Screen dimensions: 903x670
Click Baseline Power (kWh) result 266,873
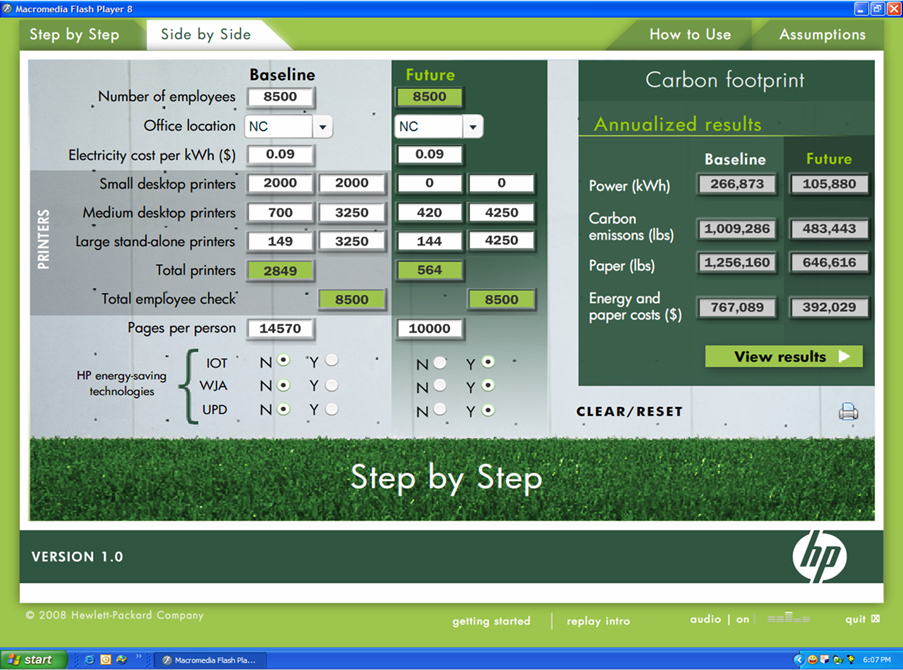click(x=737, y=184)
